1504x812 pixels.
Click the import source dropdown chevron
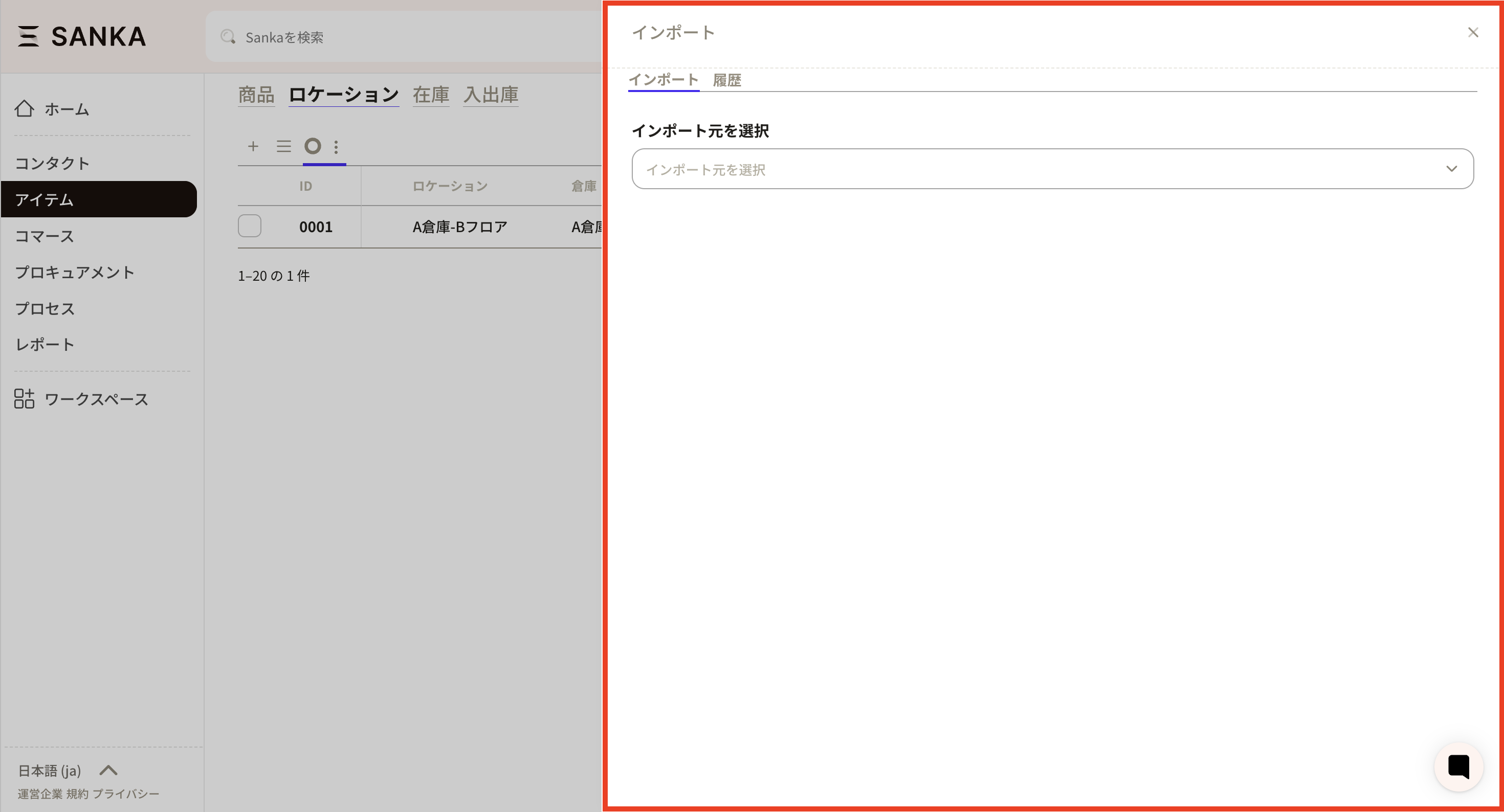[x=1451, y=169]
